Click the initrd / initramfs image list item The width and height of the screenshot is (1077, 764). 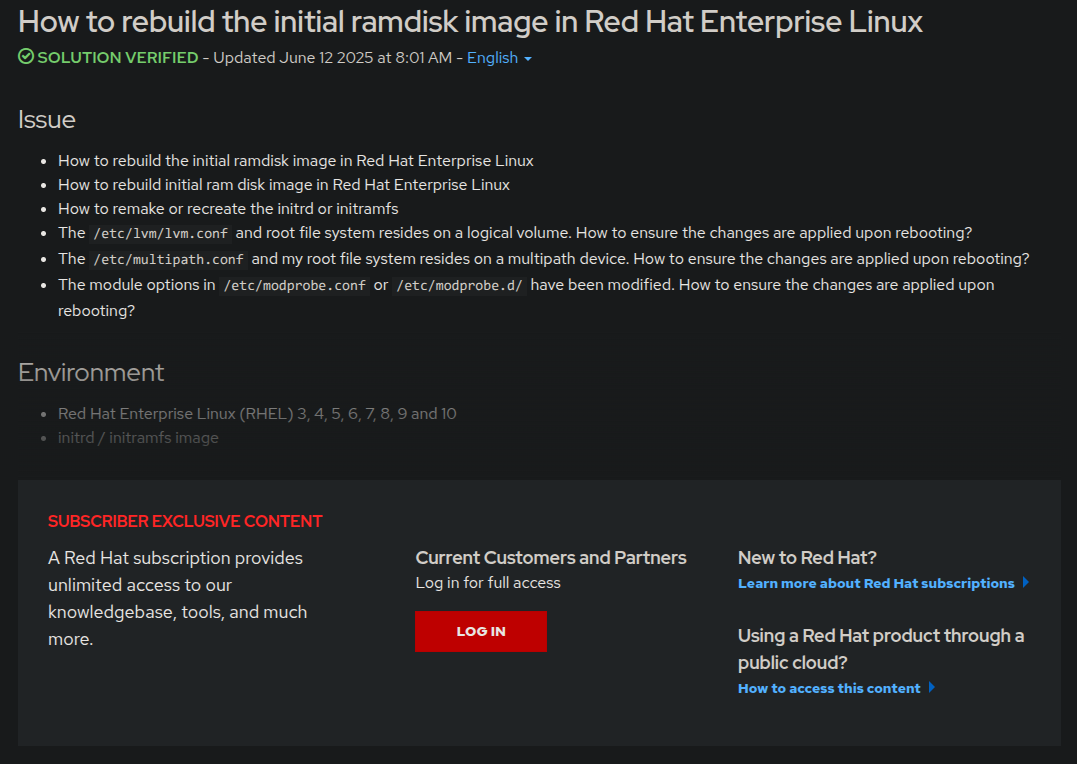(x=138, y=438)
